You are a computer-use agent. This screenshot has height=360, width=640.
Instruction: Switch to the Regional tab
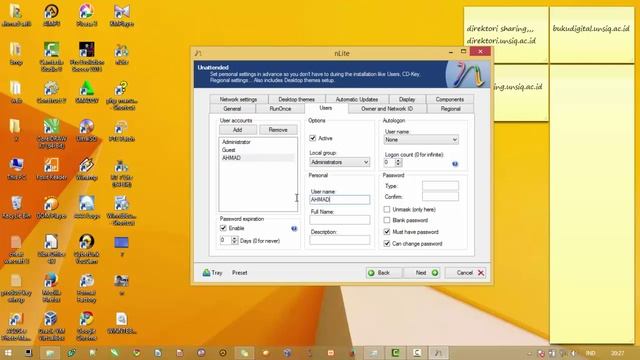tap(451, 109)
